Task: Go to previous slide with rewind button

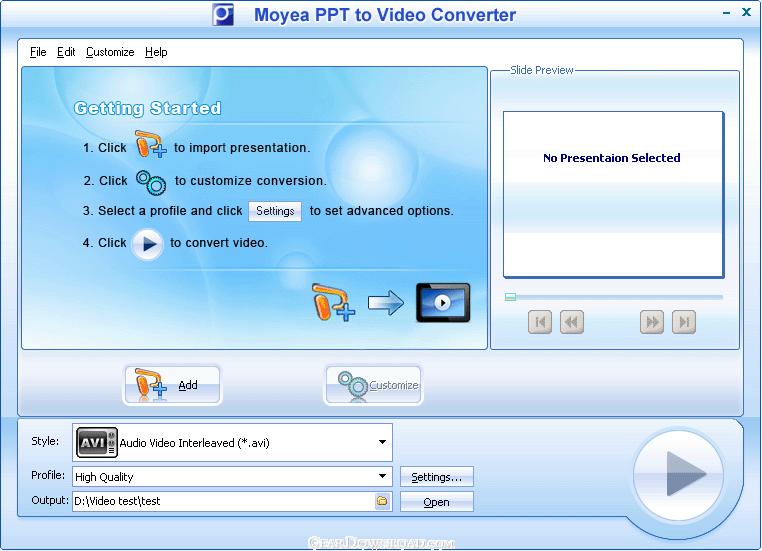Action: (x=572, y=322)
